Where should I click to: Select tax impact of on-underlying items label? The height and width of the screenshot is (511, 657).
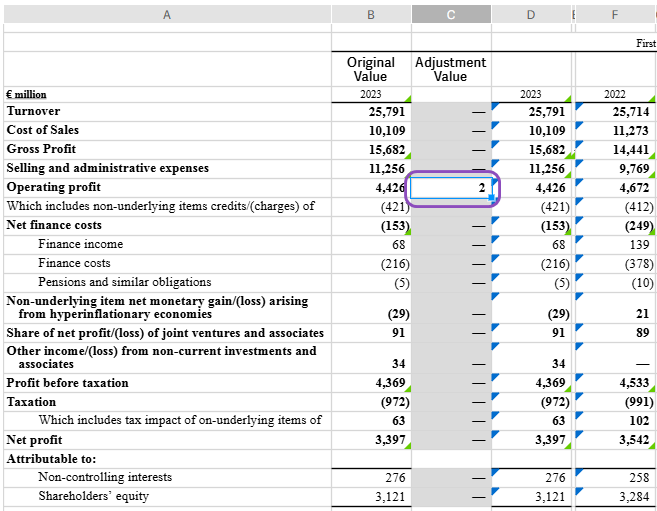click(x=180, y=420)
